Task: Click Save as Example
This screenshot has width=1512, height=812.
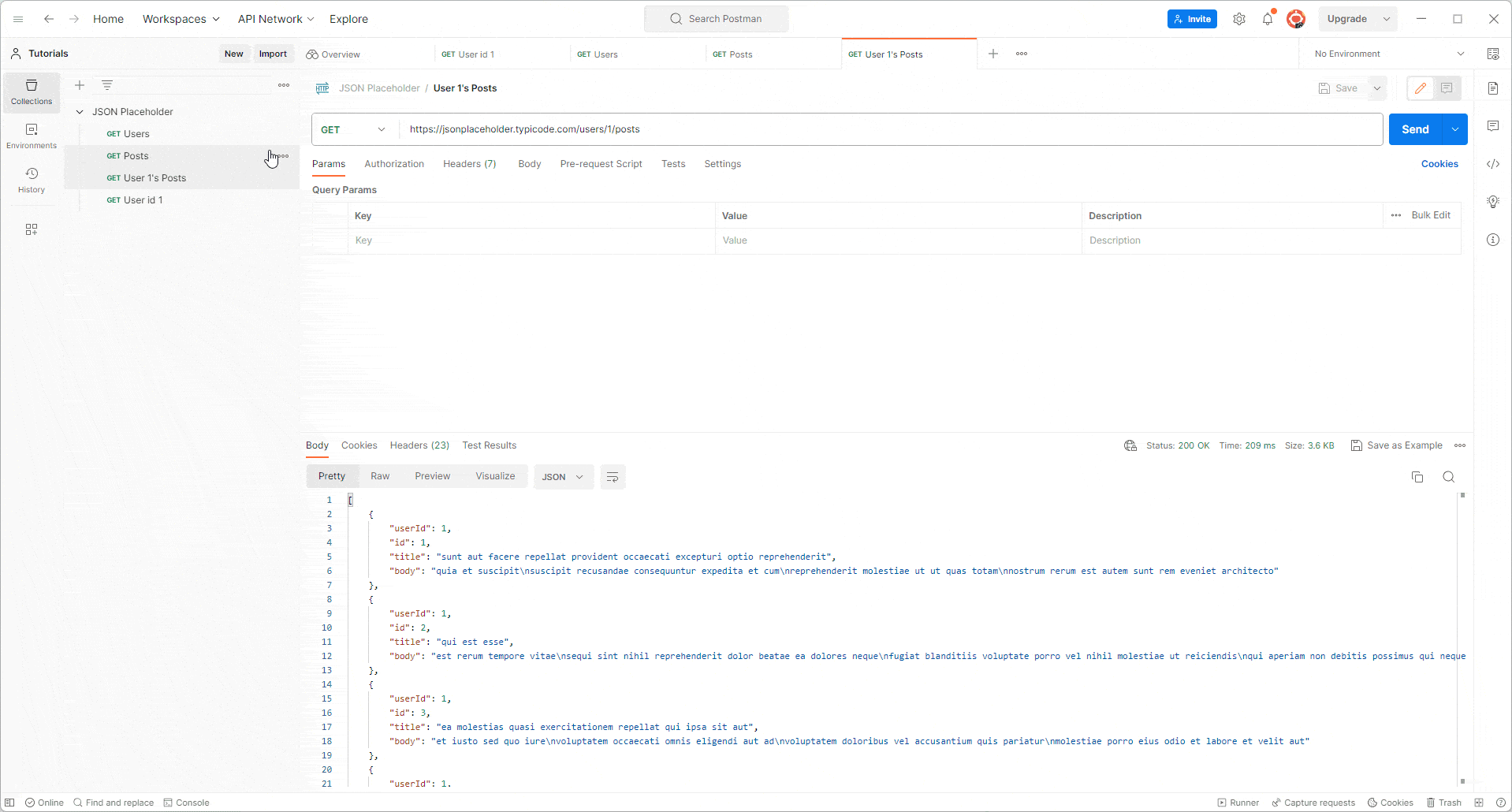Action: (x=1397, y=445)
